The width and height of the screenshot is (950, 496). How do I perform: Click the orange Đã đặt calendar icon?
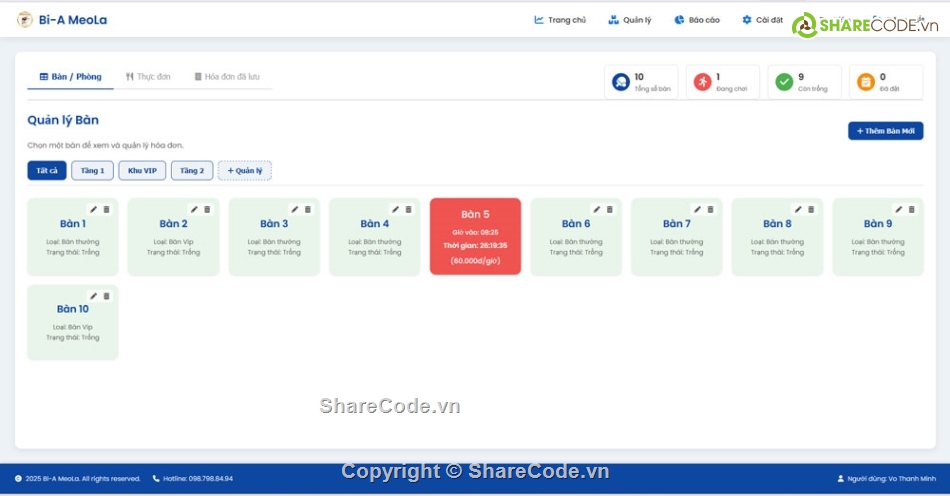[x=866, y=82]
